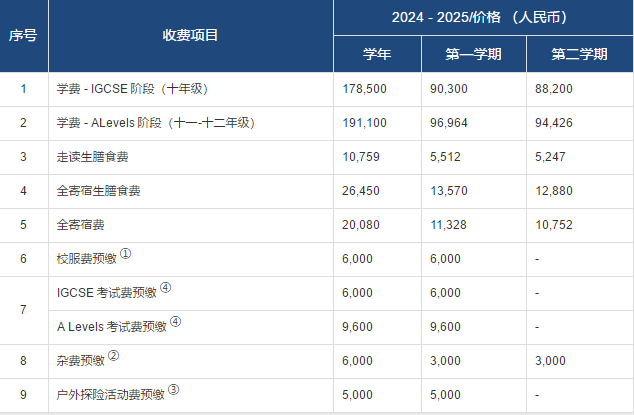Click the 全寄宿生膳食费 item
Screen dimensions: 634x415
tap(99, 191)
